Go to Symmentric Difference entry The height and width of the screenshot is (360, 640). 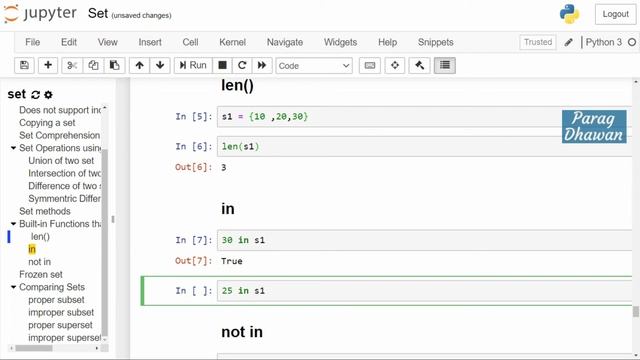[64, 198]
